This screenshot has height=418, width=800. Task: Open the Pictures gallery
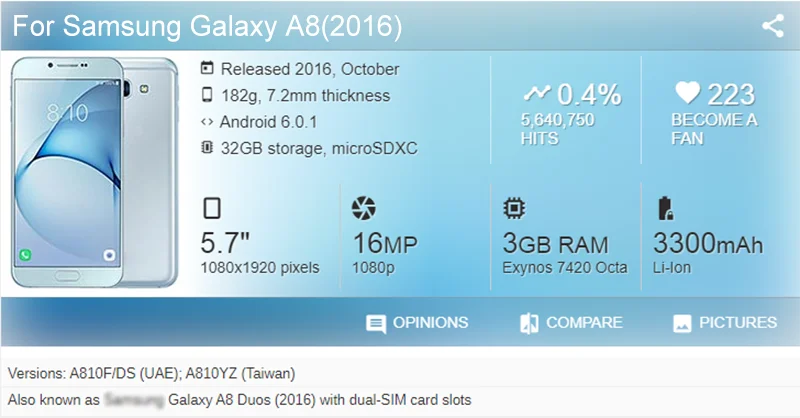click(725, 323)
